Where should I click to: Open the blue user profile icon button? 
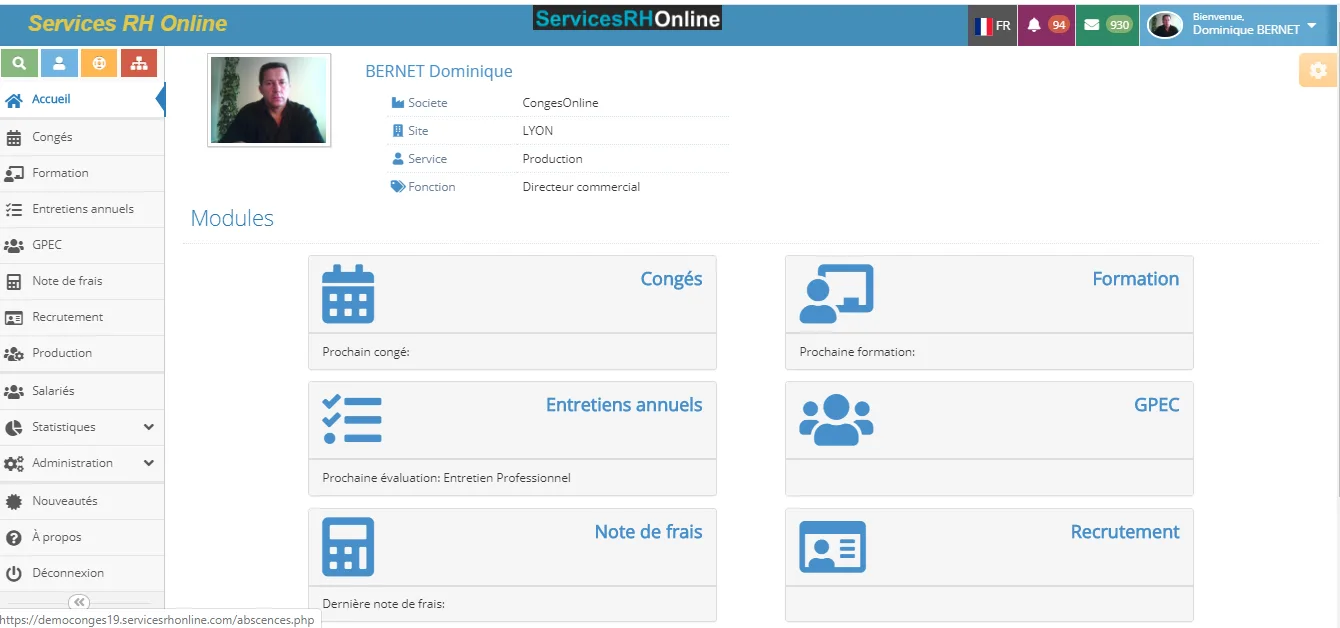click(59, 63)
